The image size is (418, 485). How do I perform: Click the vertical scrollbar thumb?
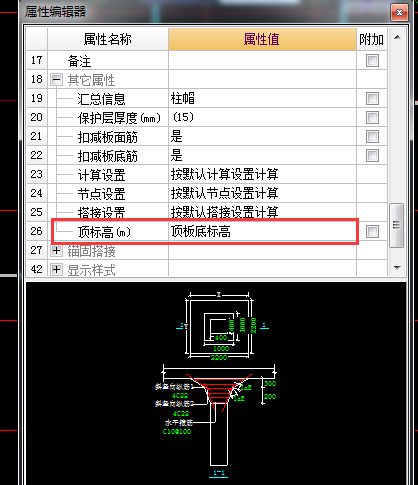[x=397, y=225]
